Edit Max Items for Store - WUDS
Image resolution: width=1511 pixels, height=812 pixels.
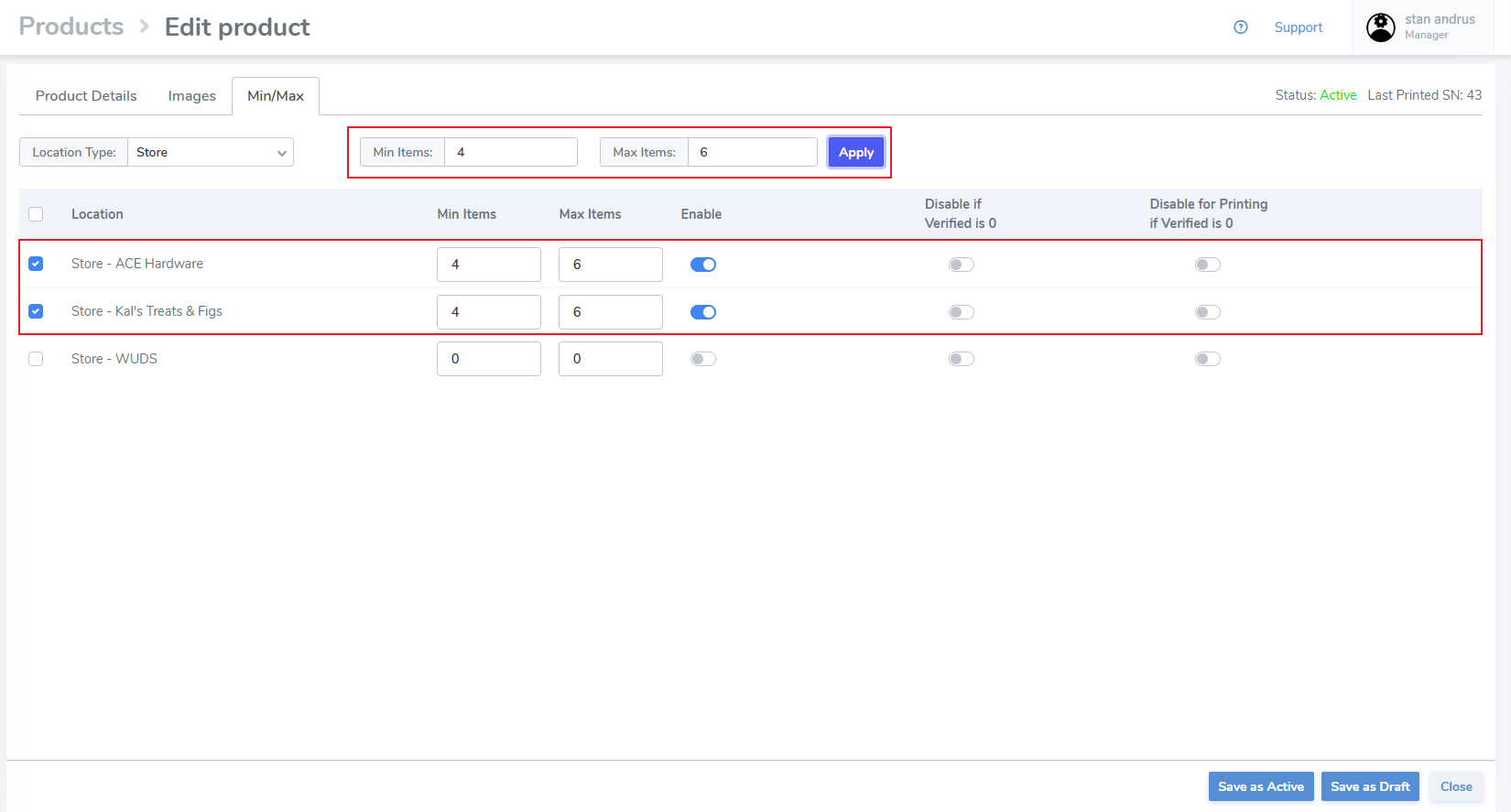tap(611, 359)
